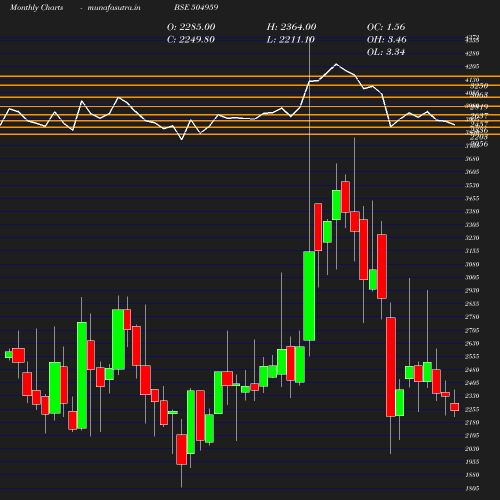
Task: Click the 1805 price axis label
Action: (472, 488)
